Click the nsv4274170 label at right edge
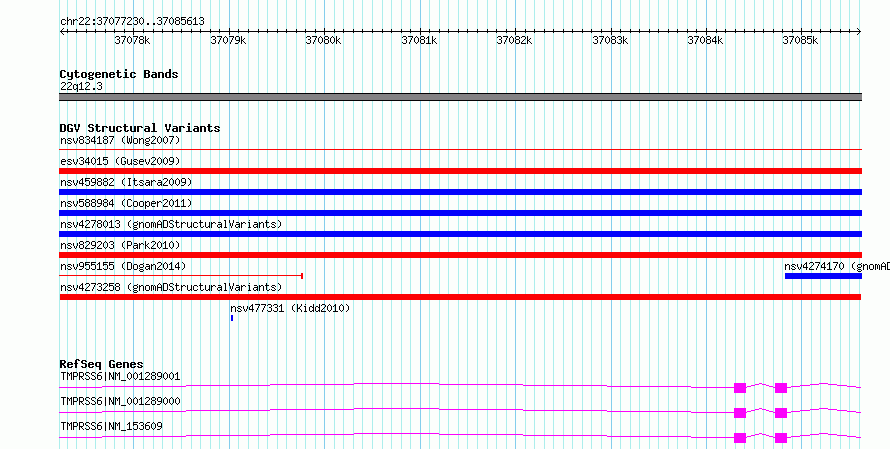 837,266
